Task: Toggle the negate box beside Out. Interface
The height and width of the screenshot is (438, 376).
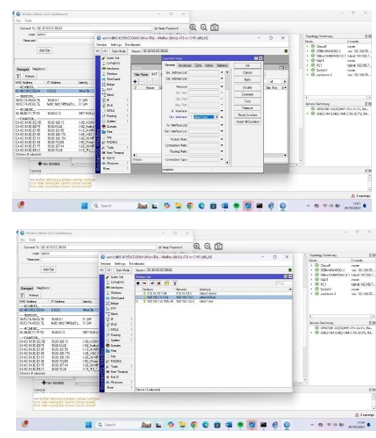Action: tap(191, 117)
